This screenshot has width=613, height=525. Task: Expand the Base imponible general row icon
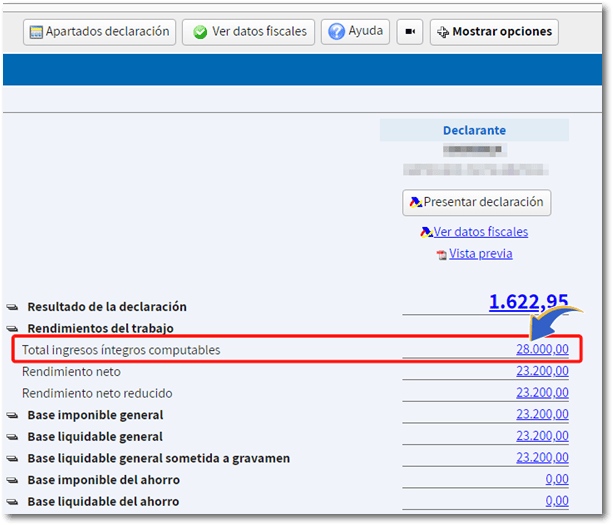click(13, 416)
